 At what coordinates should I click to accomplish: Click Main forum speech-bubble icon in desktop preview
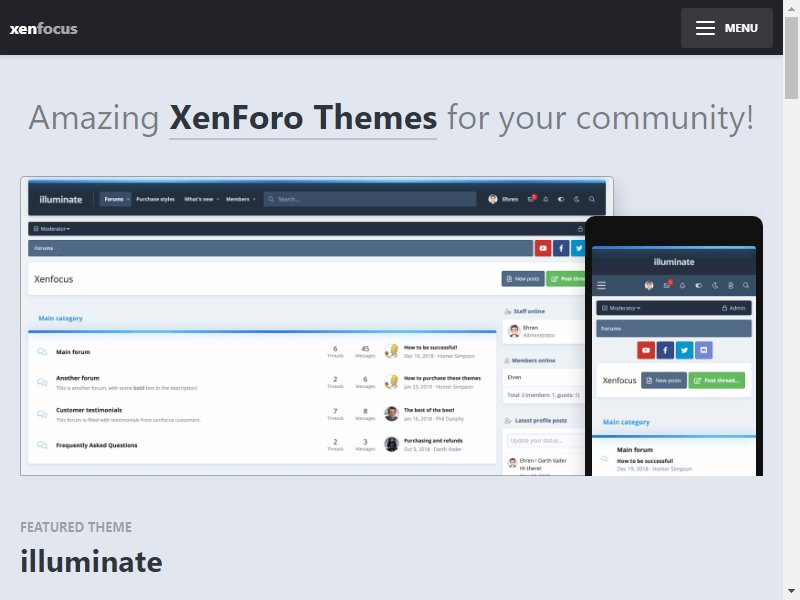tap(42, 352)
